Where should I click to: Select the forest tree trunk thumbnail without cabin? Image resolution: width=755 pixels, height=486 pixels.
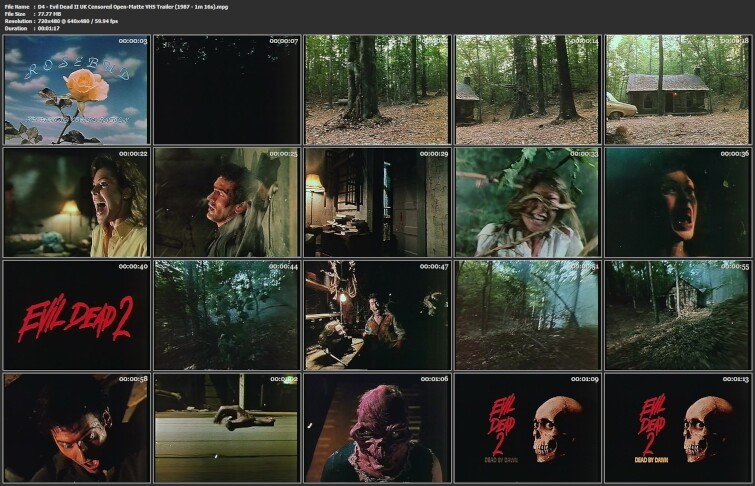tap(377, 90)
